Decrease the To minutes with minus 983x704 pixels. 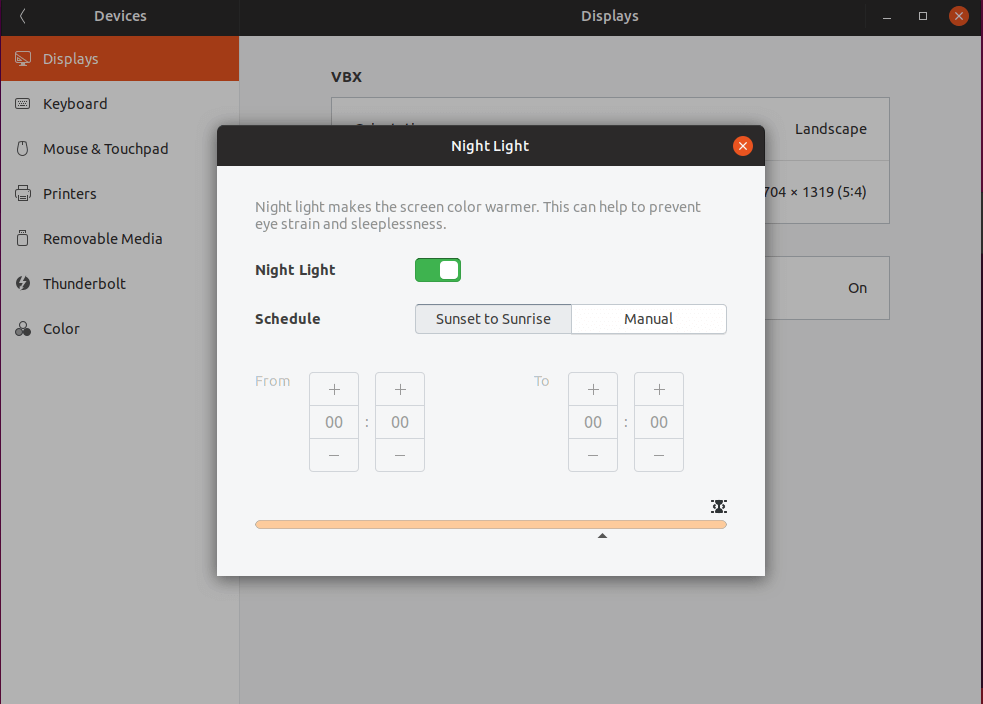pos(659,455)
